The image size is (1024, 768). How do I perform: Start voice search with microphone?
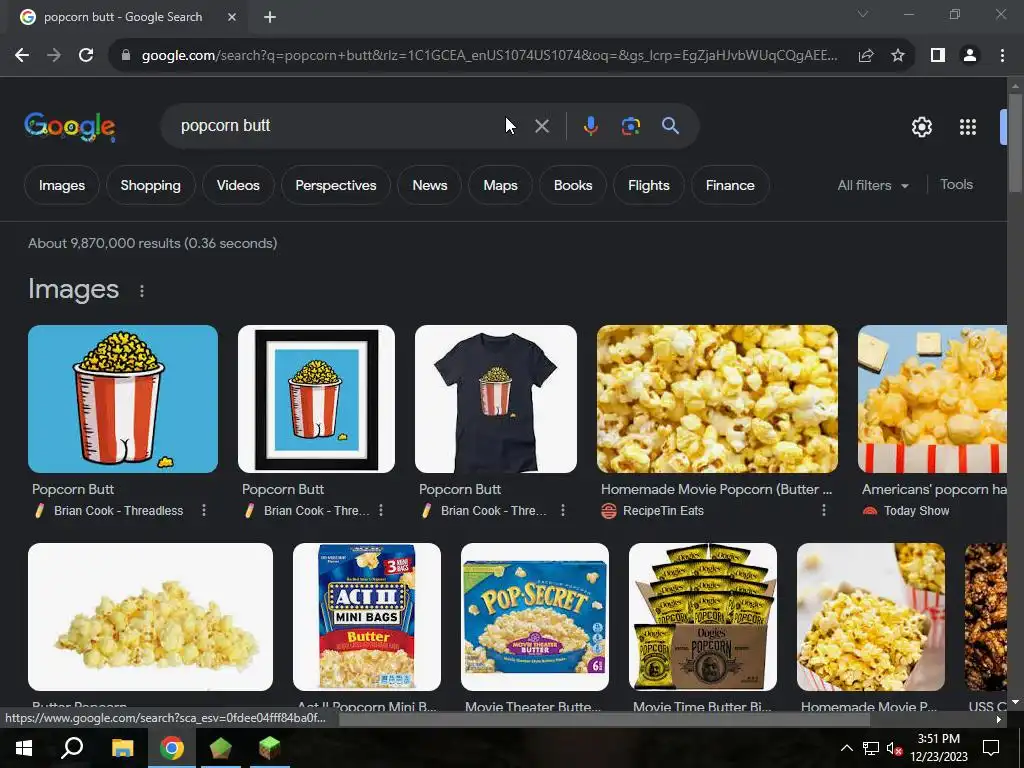tap(590, 126)
